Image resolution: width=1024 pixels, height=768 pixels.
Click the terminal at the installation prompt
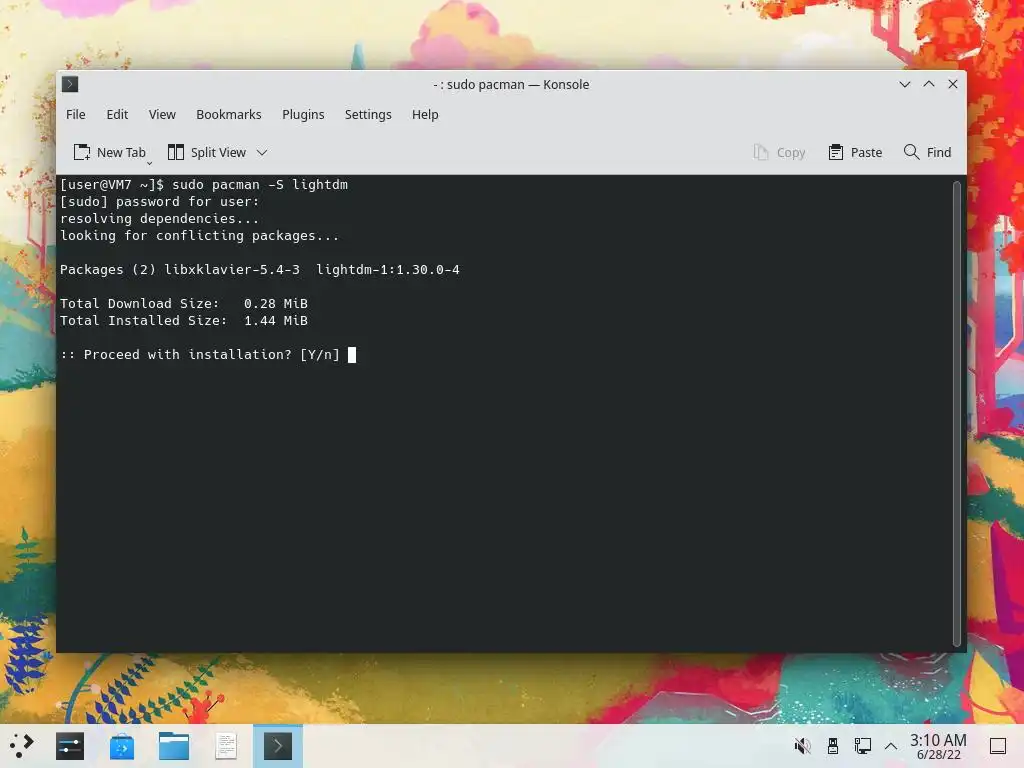click(352, 355)
